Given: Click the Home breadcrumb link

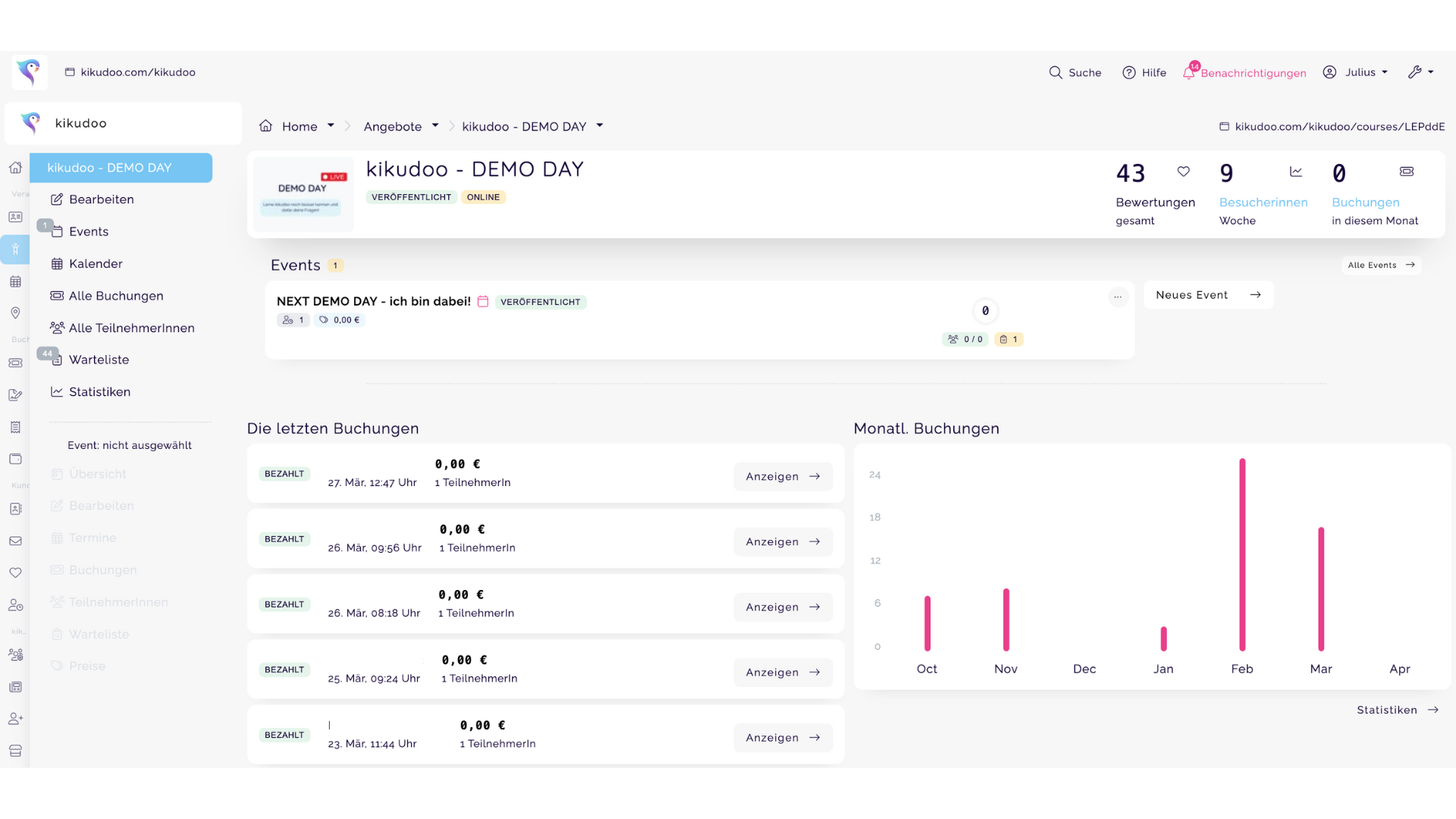Looking at the screenshot, I should coord(299,127).
